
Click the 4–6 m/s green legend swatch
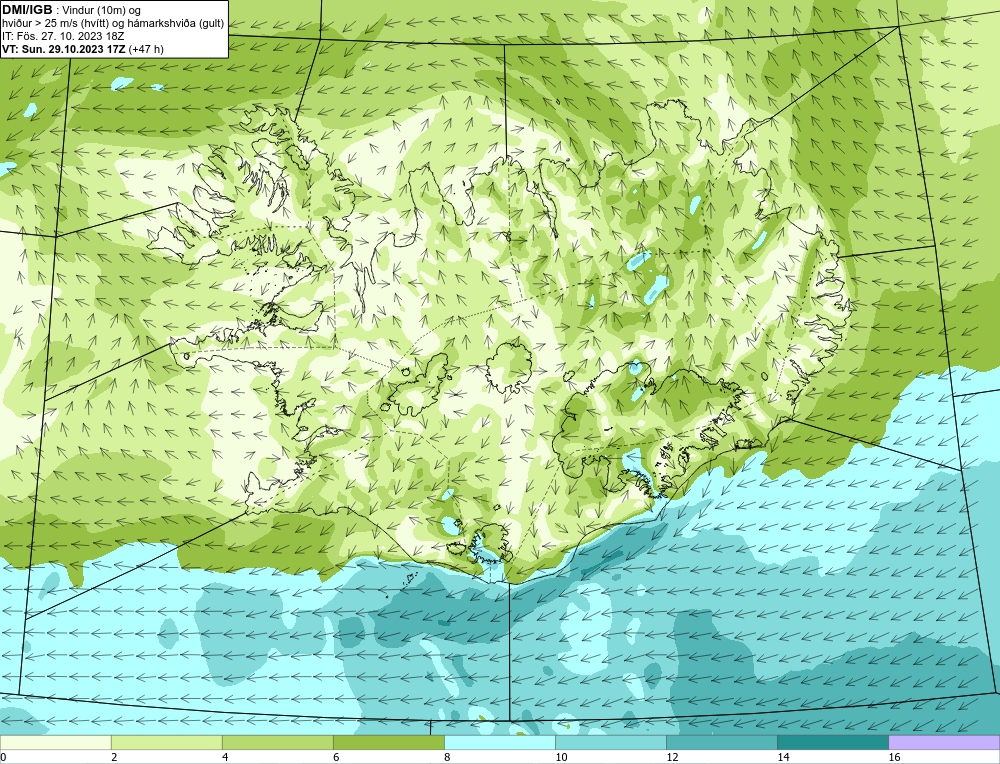[277, 742]
